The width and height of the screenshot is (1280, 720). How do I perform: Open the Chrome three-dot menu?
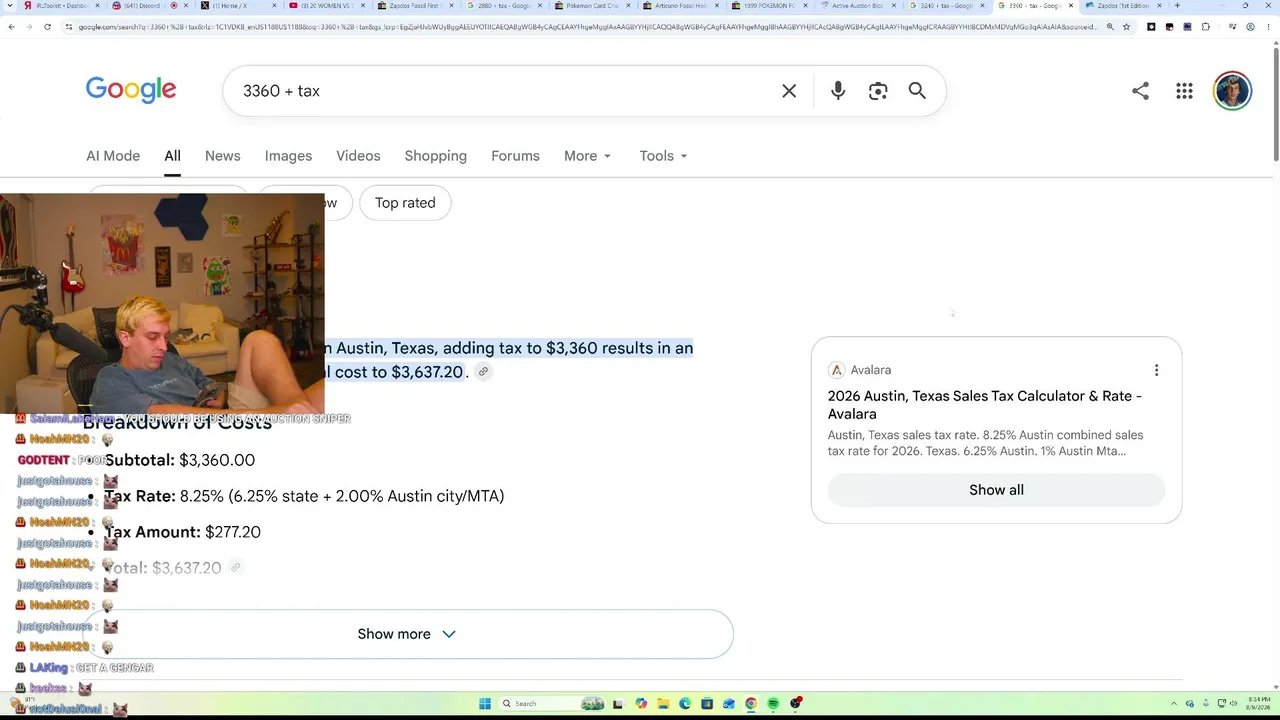1269,27
